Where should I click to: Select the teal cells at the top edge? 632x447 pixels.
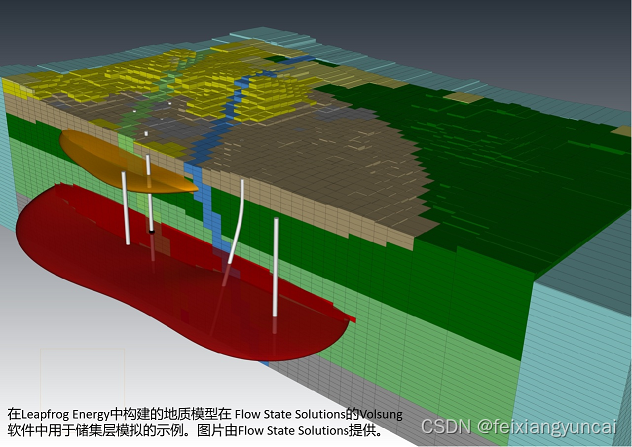(x=300, y=30)
